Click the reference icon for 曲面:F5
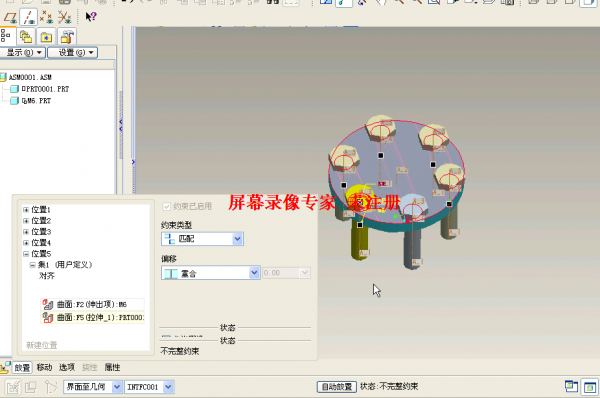Image resolution: width=600 pixels, height=398 pixels. 48,317
